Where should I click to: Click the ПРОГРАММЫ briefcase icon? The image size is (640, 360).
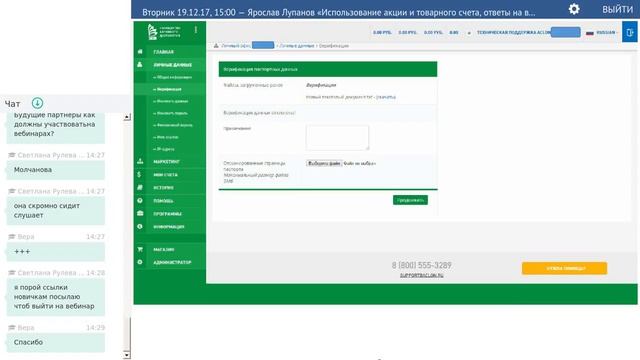coord(140,213)
